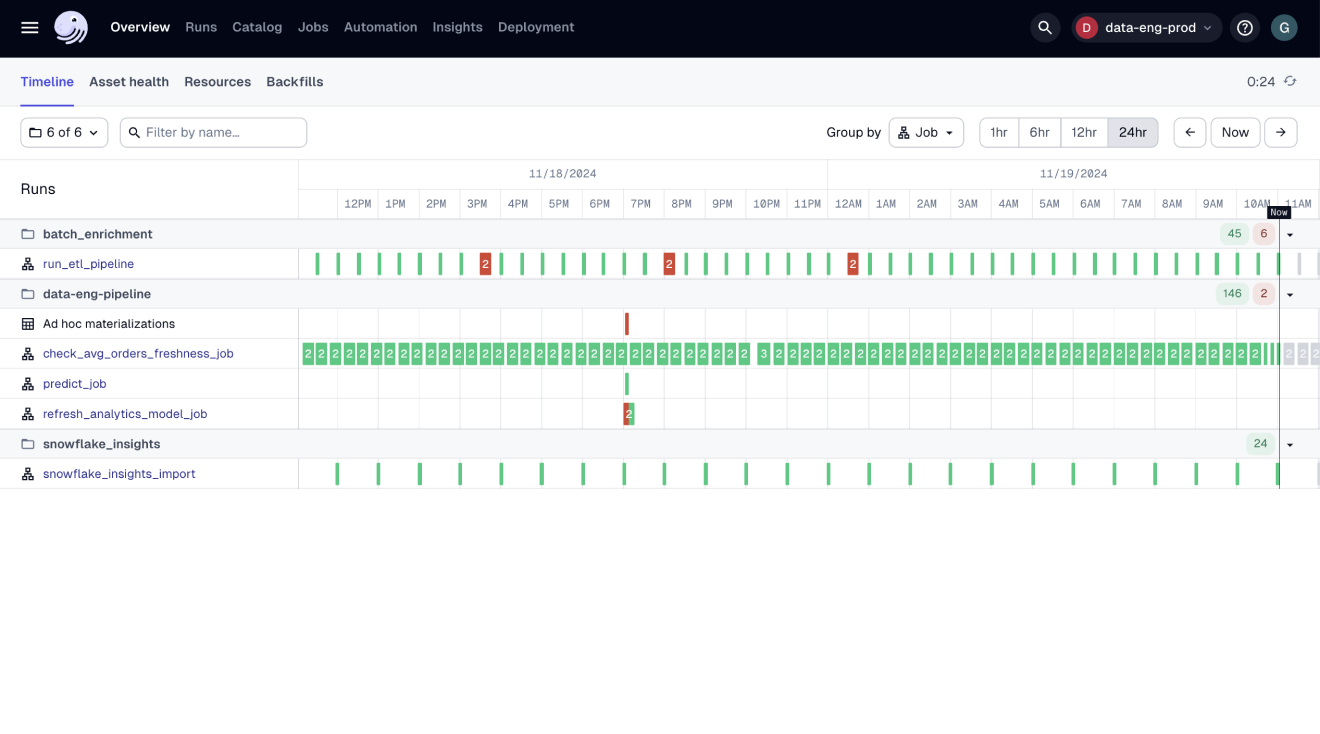Click the Dagster logo
The width and height of the screenshot is (1320, 734).
(70, 27)
